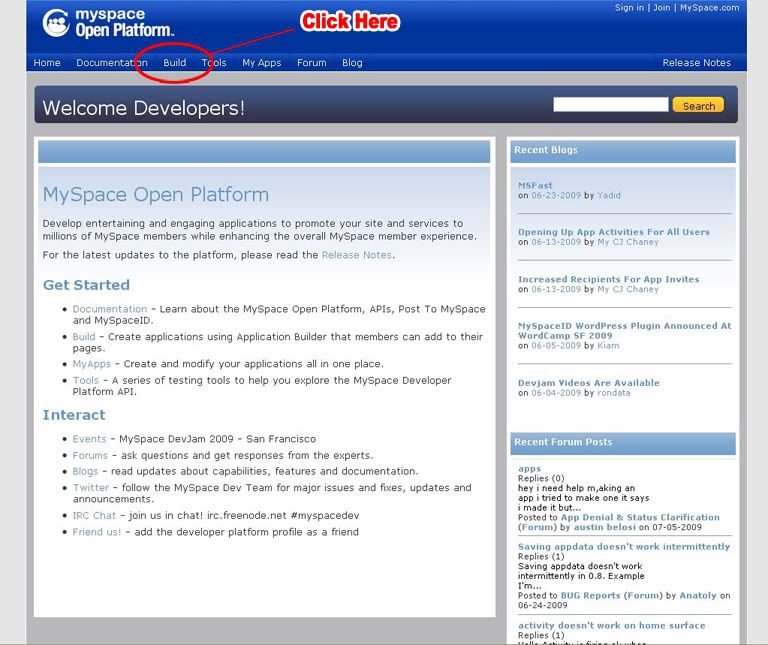The width and height of the screenshot is (768, 645).
Task: Click the Recent Blogs panel header
Action: (623, 150)
